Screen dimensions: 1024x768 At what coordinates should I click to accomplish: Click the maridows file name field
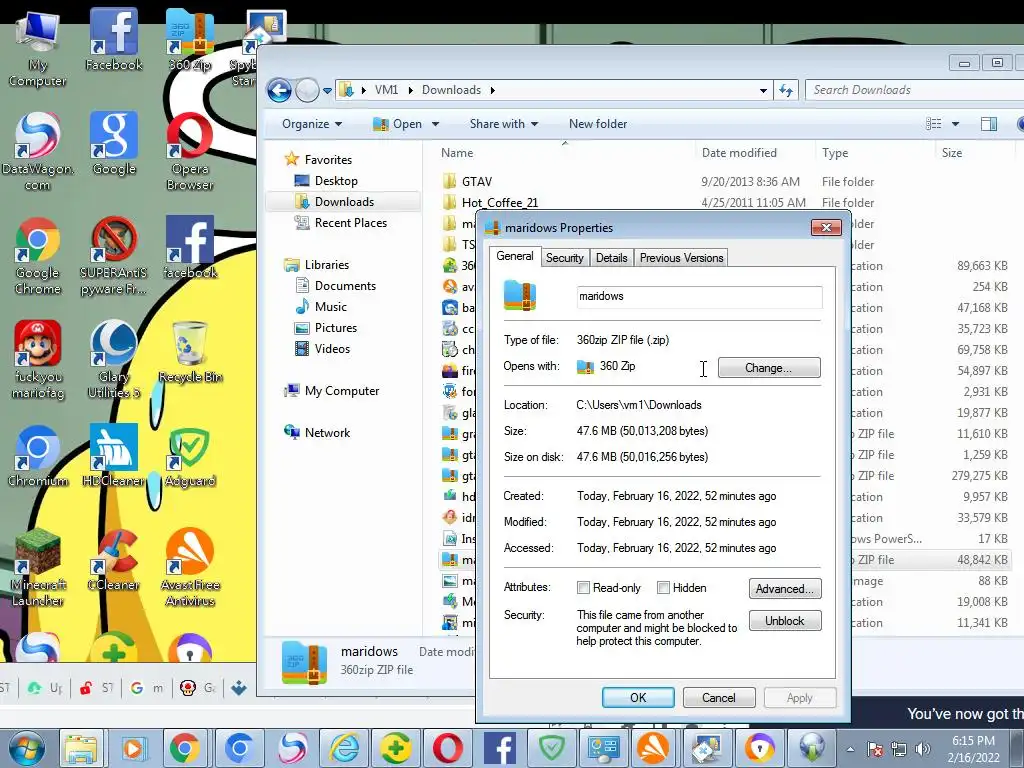tap(699, 296)
